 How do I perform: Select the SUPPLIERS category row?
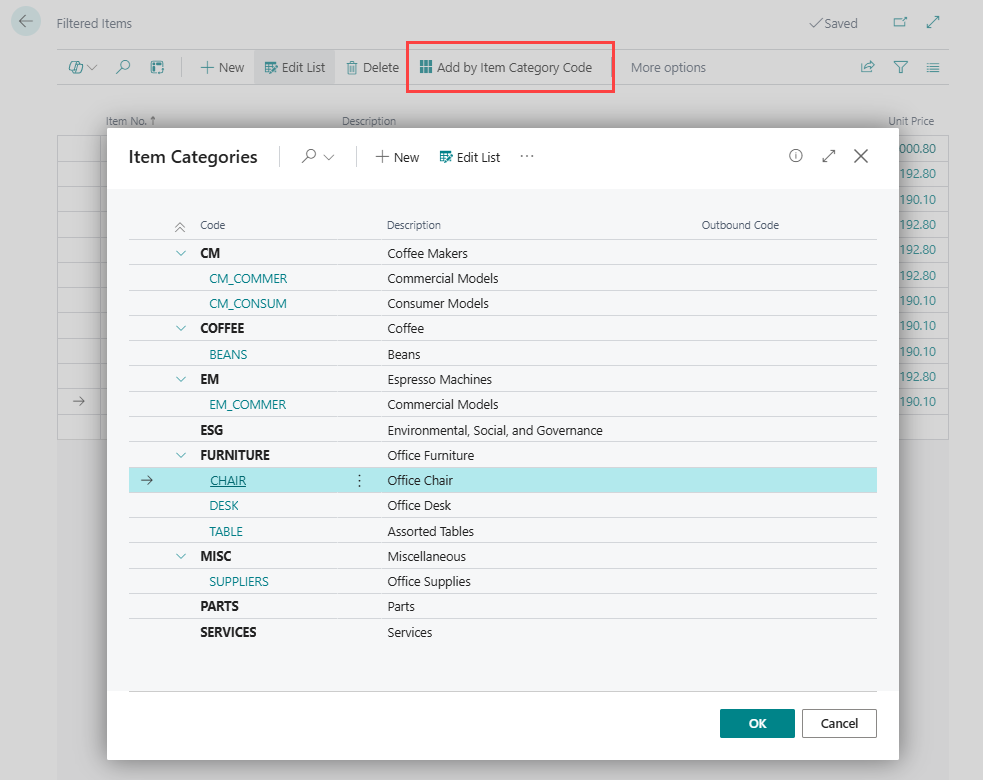(x=503, y=581)
